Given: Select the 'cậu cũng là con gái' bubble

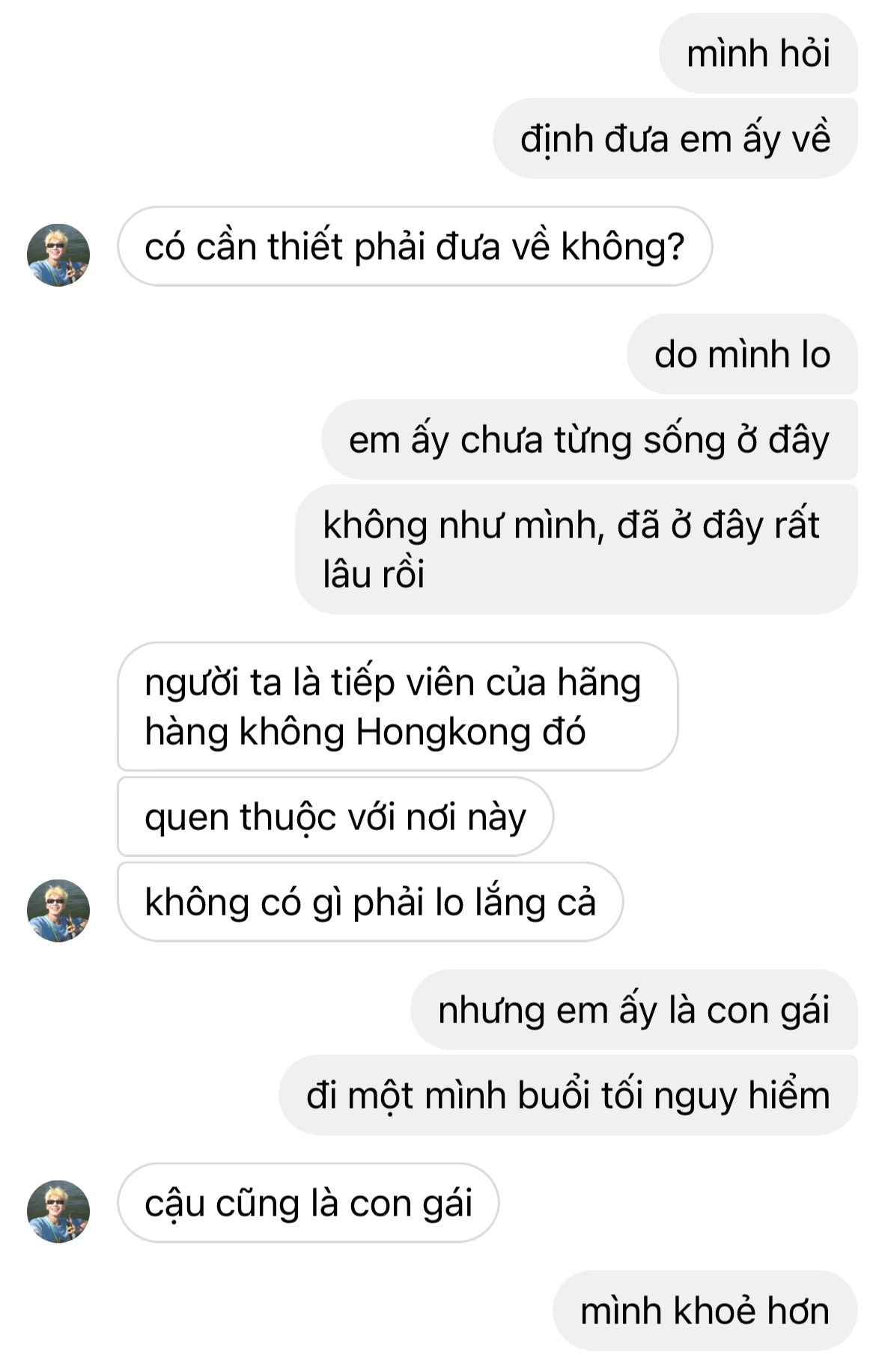Looking at the screenshot, I should tap(308, 1203).
